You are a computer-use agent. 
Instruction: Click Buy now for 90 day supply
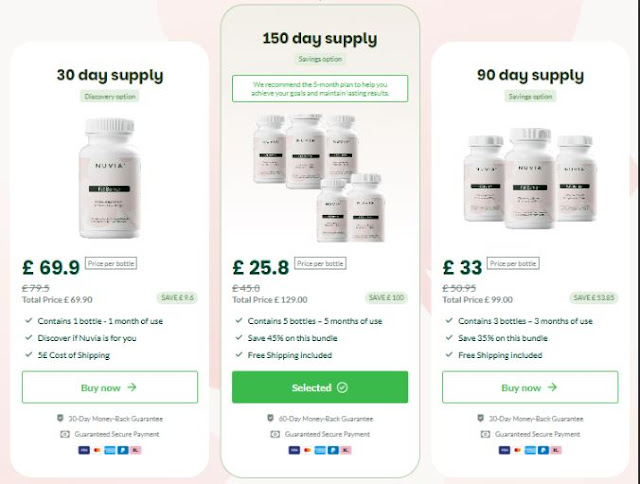click(x=530, y=387)
